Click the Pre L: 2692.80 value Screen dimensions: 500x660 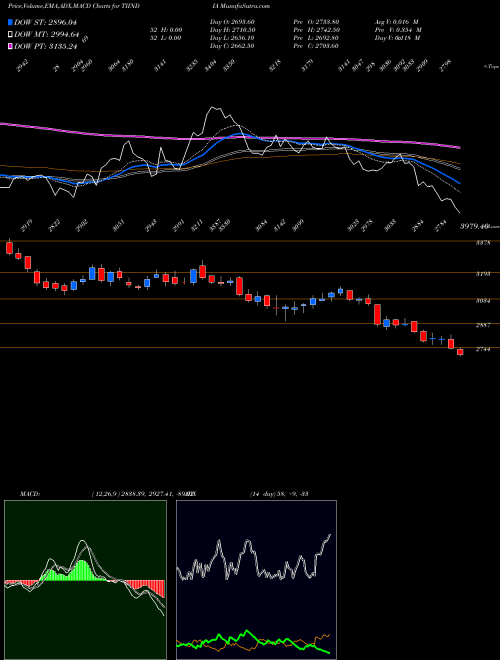click(x=316, y=38)
